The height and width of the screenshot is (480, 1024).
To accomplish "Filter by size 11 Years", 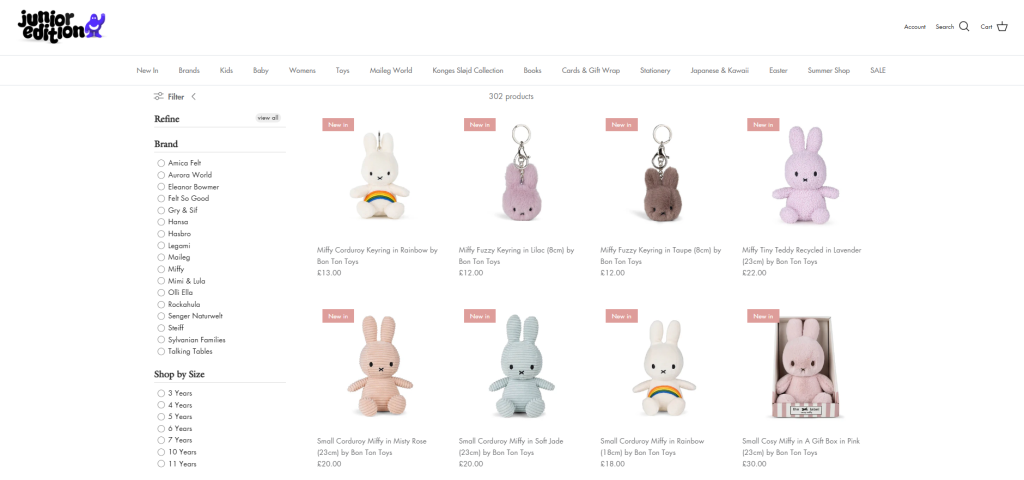I will pos(177,464).
